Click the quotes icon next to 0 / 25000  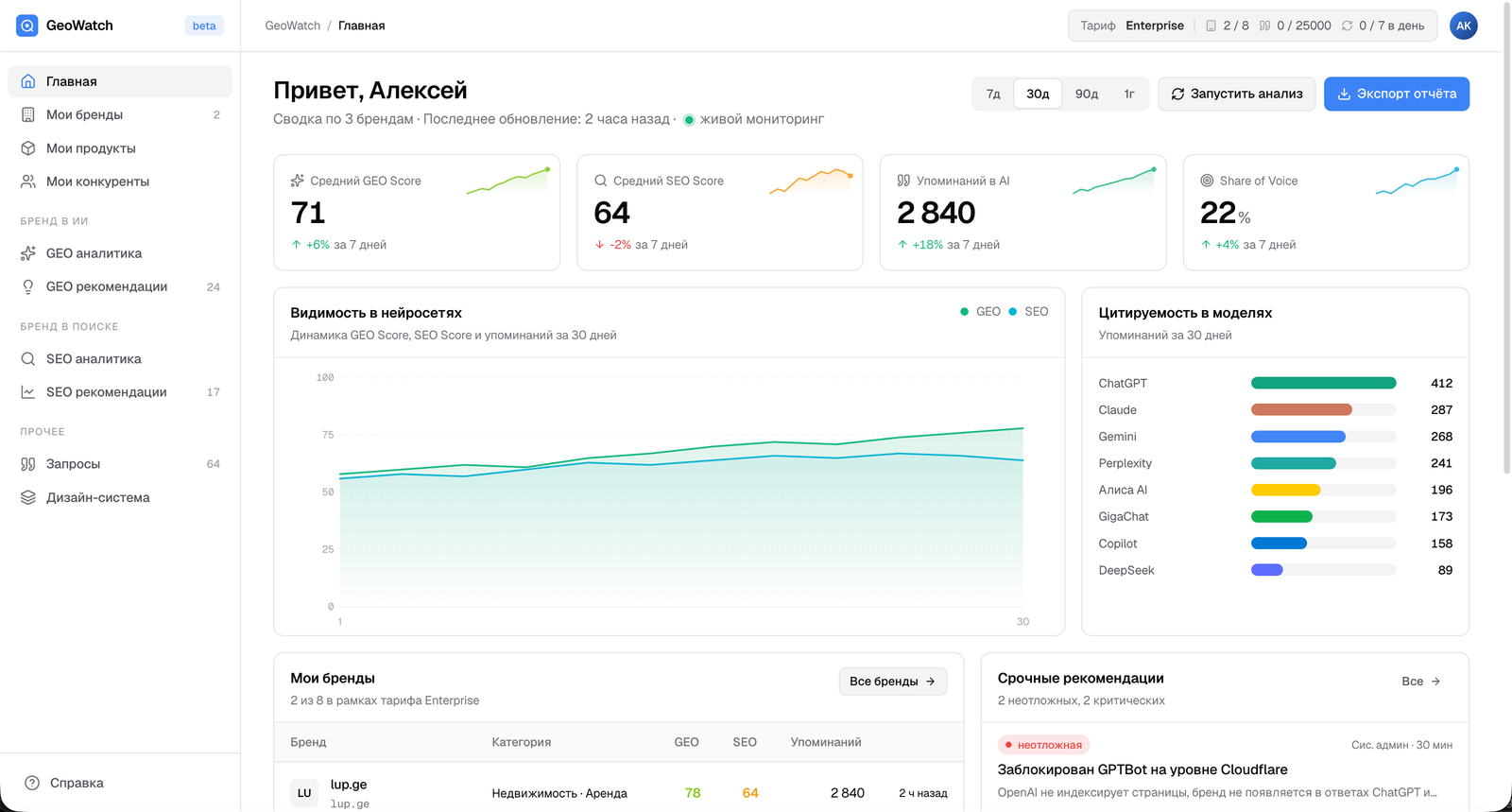[x=1264, y=26]
